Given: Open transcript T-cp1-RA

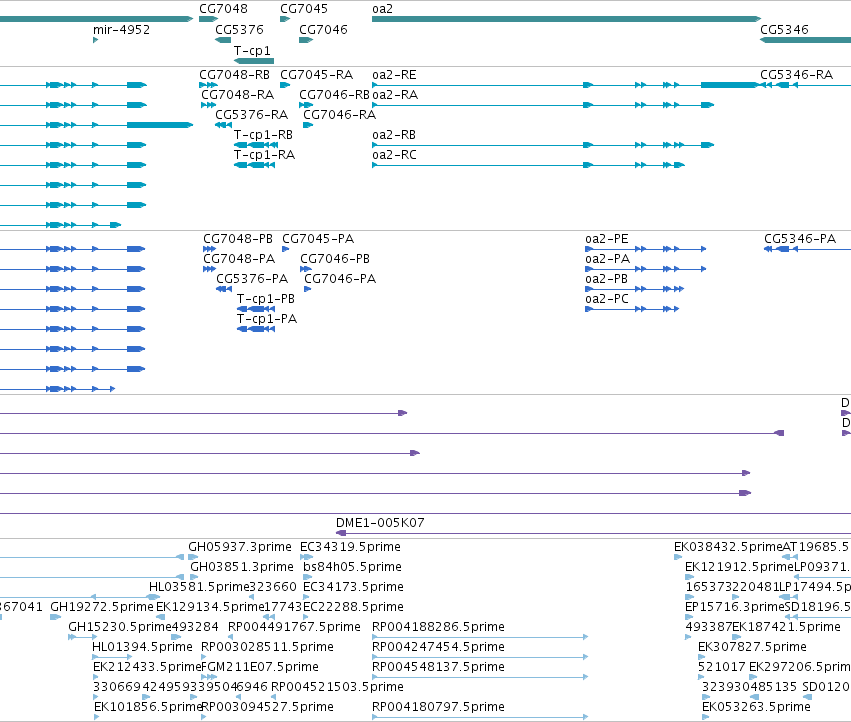Looking at the screenshot, I should [x=264, y=155].
